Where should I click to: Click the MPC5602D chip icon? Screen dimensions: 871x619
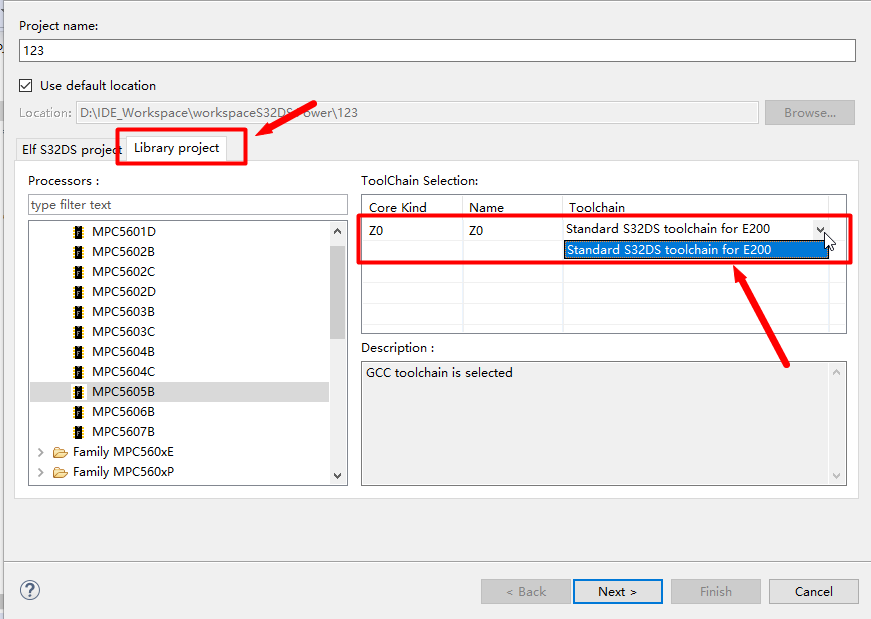(78, 292)
